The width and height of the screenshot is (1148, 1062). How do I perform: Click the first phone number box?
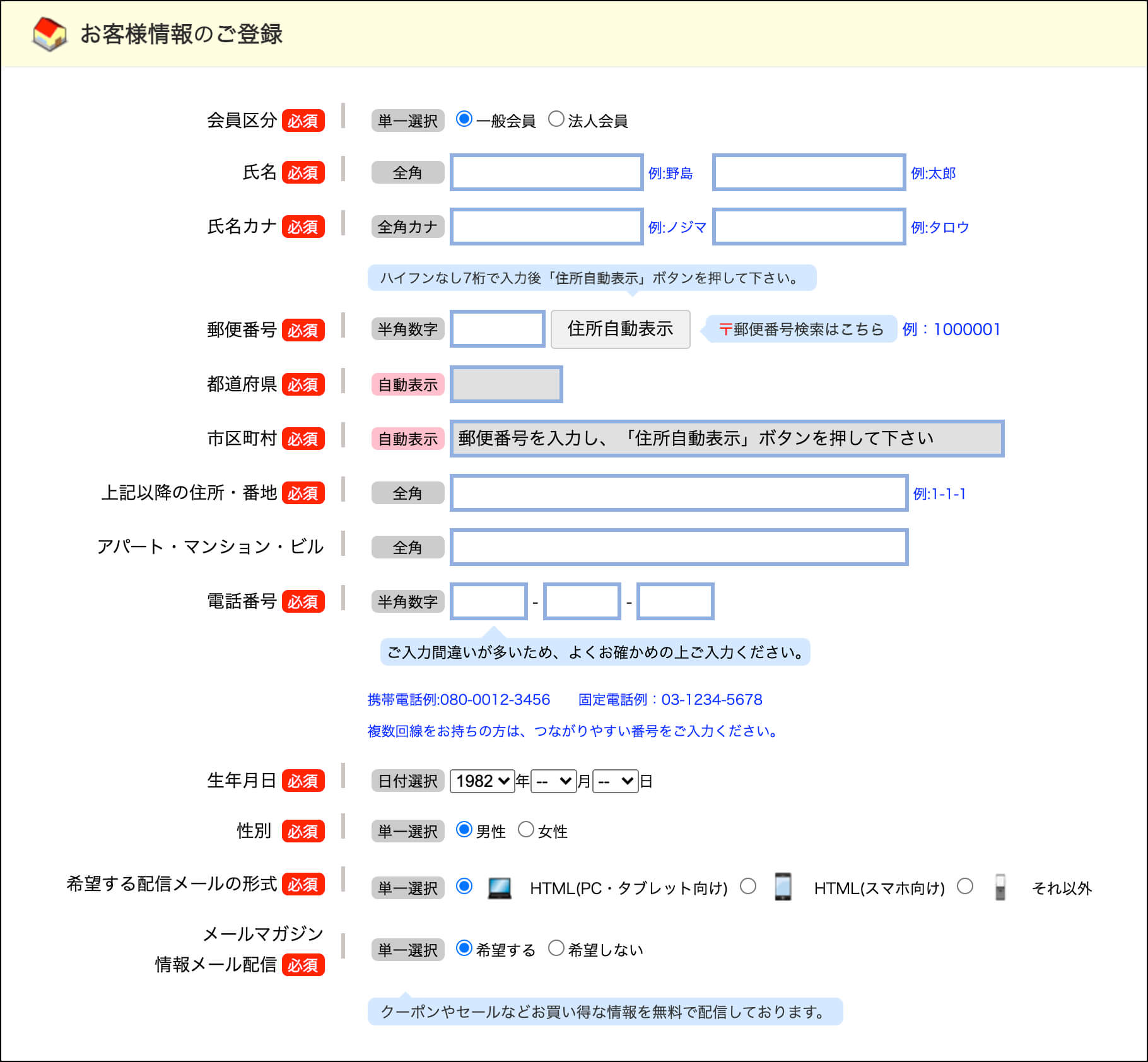pos(489,601)
